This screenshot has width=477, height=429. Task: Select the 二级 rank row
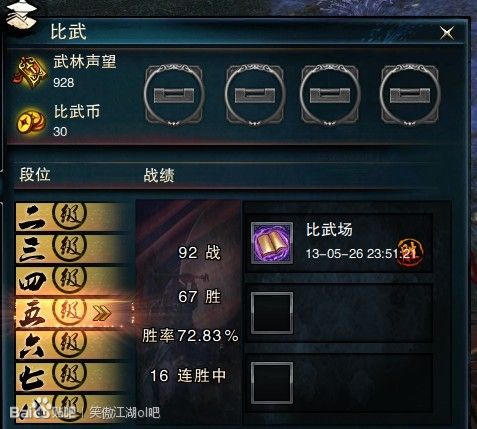pyautogui.click(x=72, y=217)
